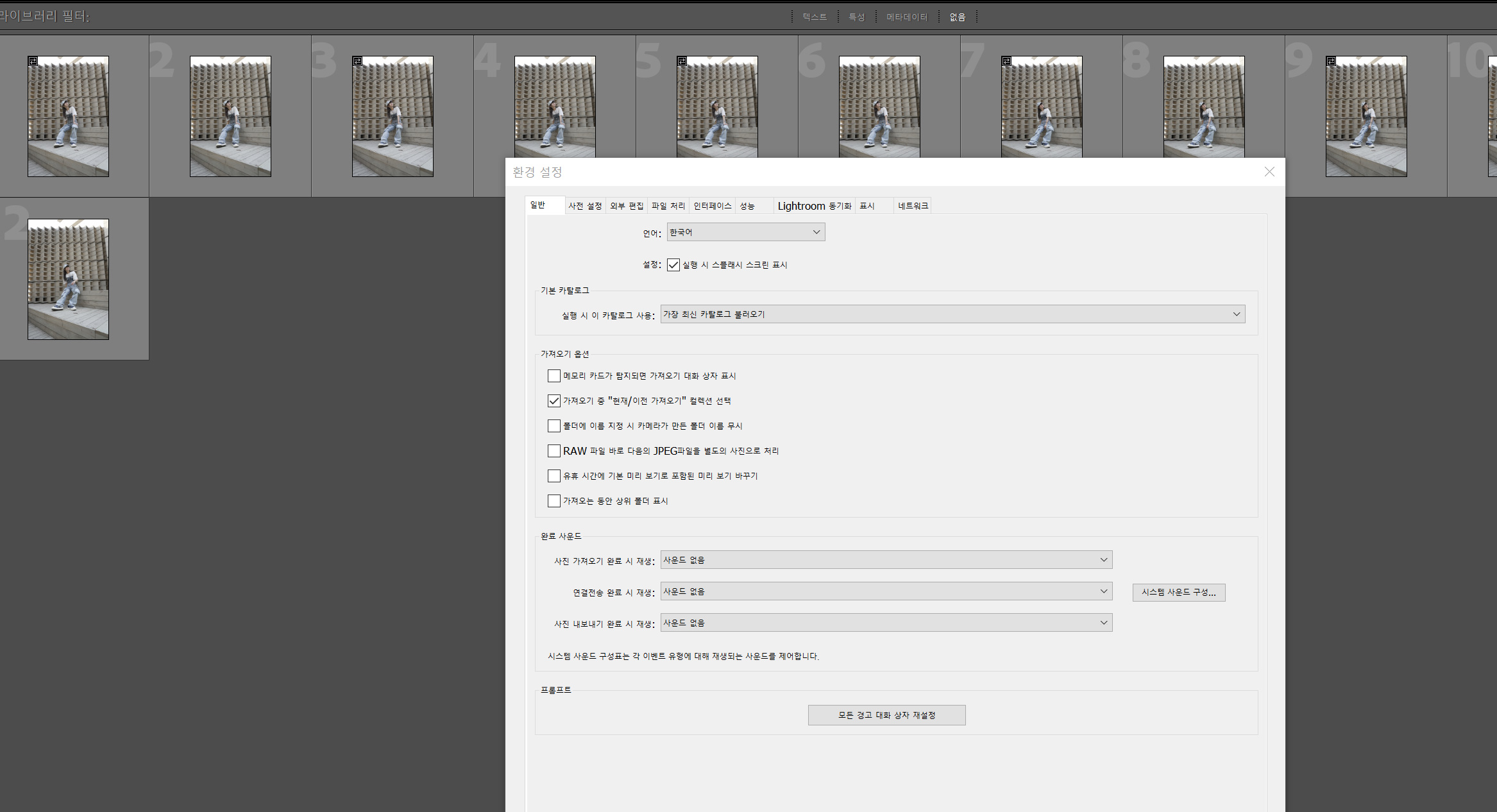Screen dimensions: 1497x812
Task: Enable 메모리 카드가 탐지되면 가져오기 대화 상자 표시
Action: [554, 376]
